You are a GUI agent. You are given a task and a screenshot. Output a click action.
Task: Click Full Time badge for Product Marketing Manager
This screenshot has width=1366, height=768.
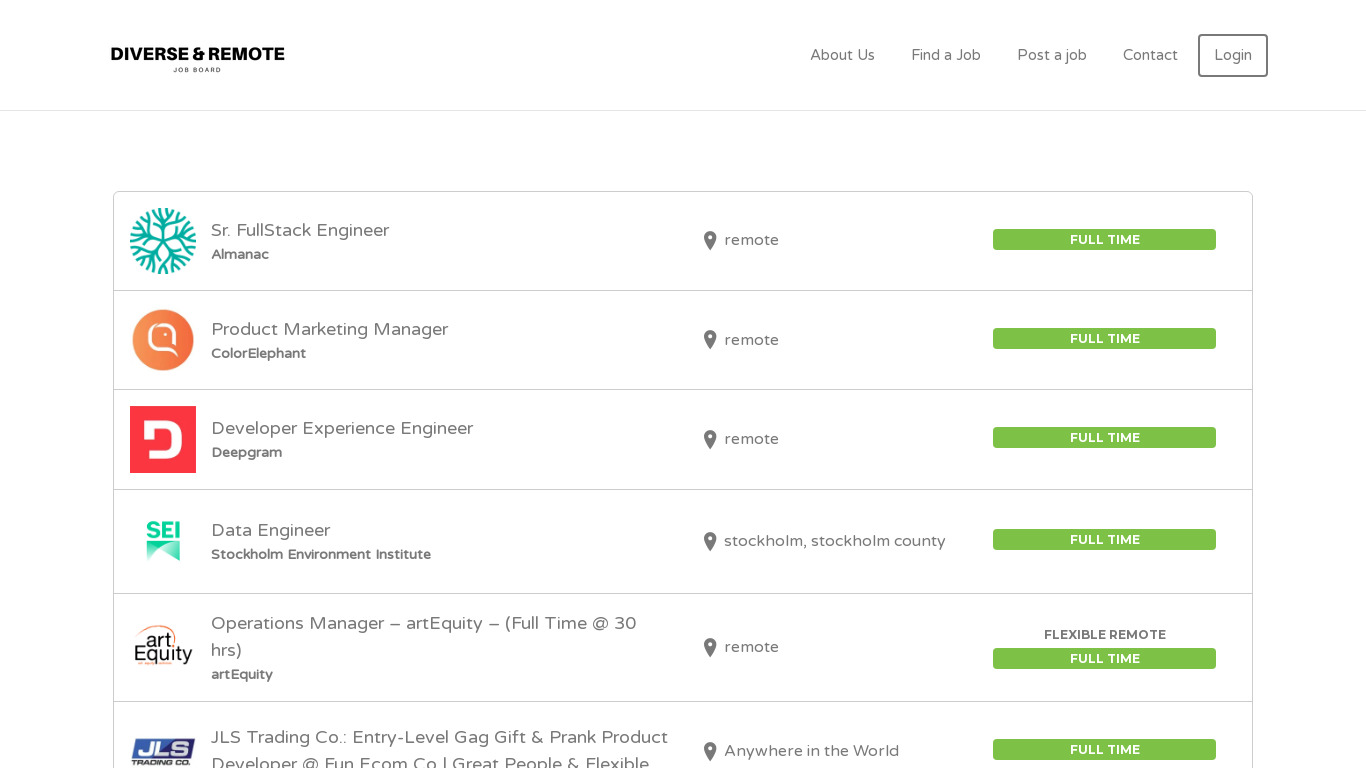click(x=1104, y=339)
